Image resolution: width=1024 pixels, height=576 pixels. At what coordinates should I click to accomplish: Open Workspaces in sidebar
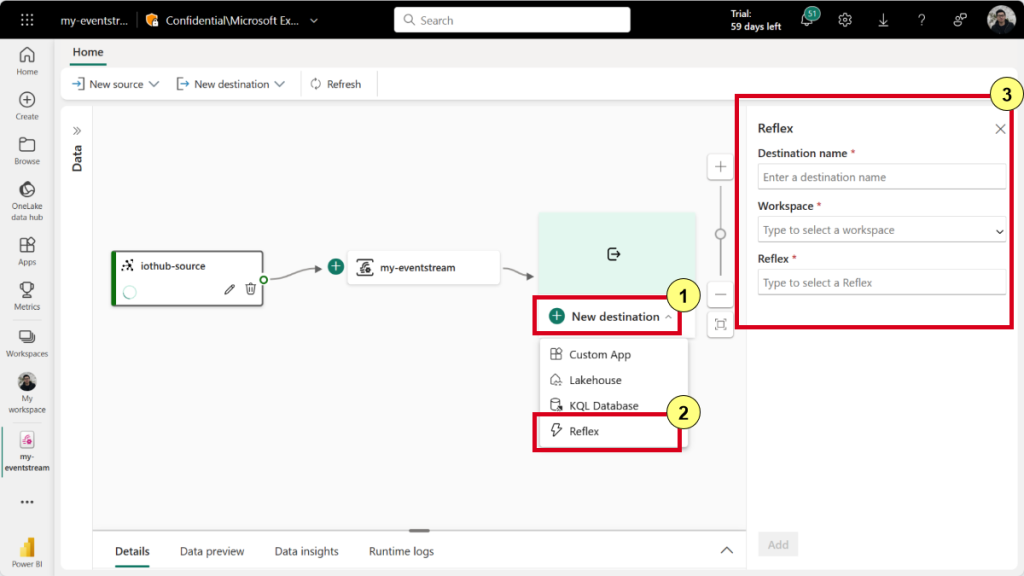pyautogui.click(x=27, y=343)
